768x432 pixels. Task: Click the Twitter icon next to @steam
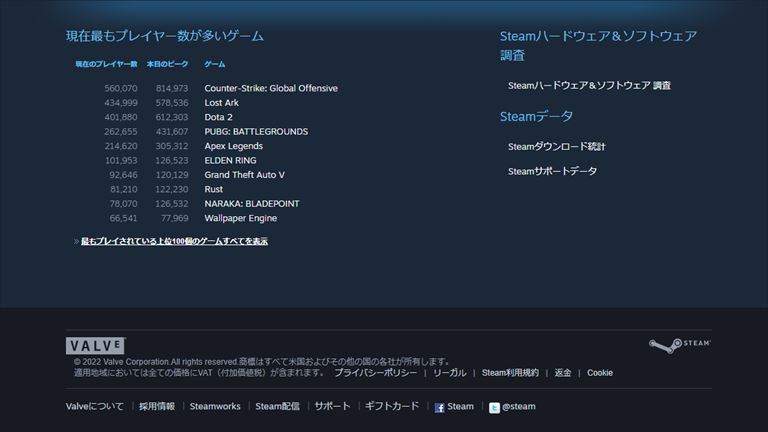point(494,408)
